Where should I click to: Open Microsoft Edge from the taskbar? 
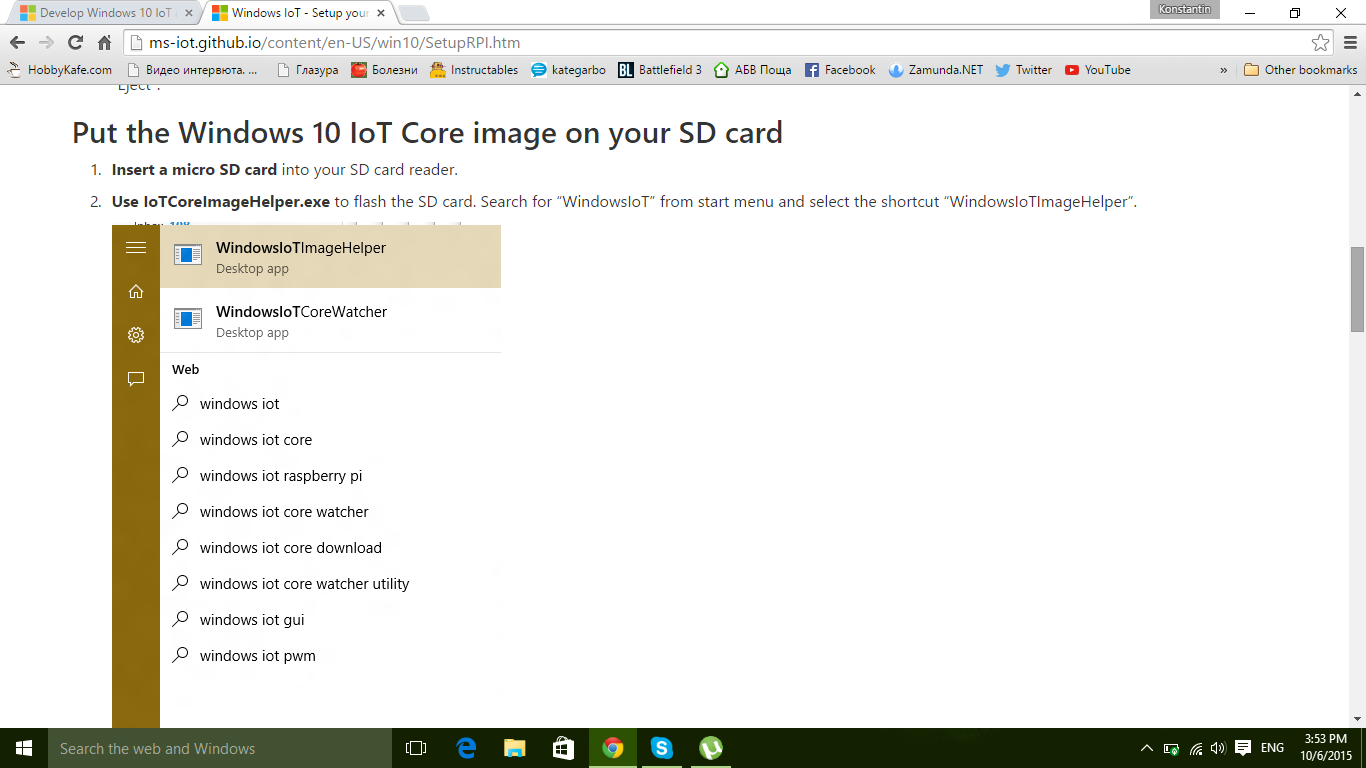pos(465,748)
